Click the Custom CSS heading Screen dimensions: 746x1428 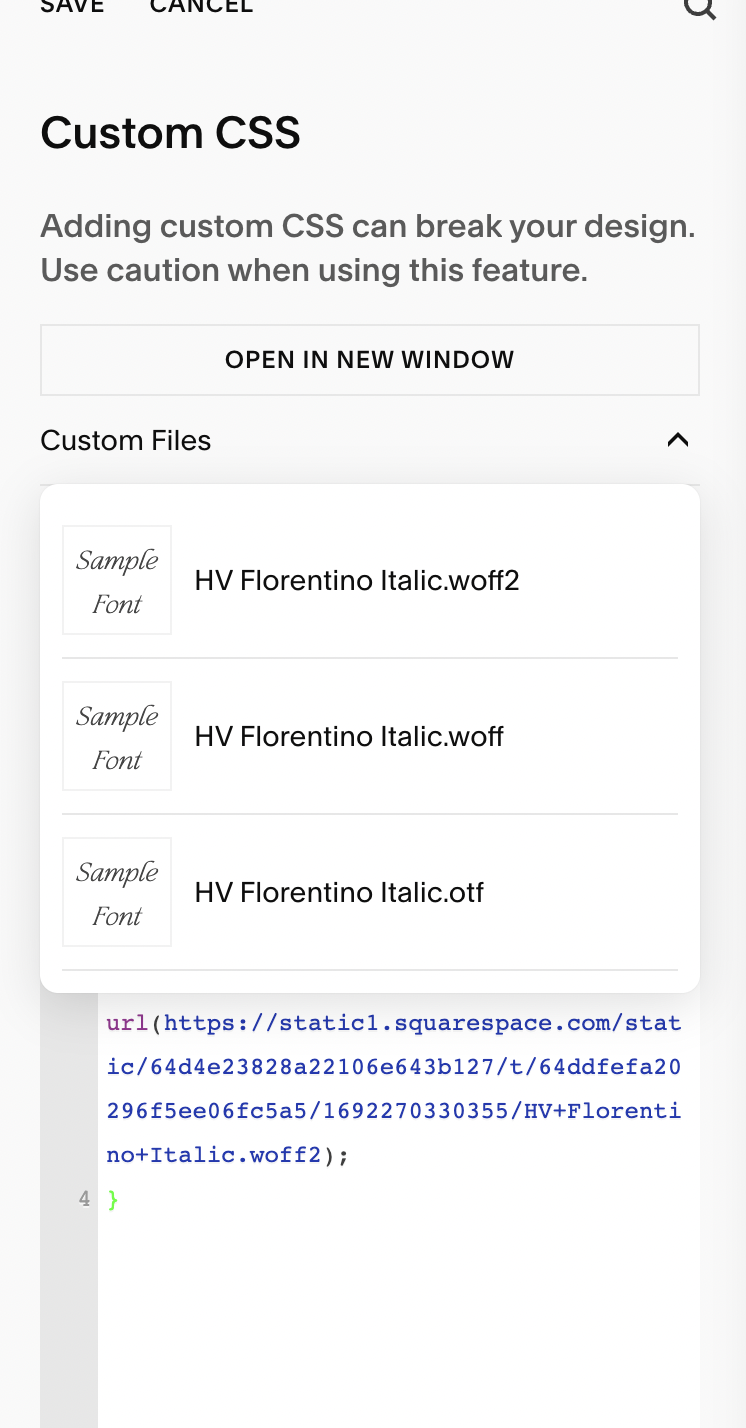[x=170, y=133]
